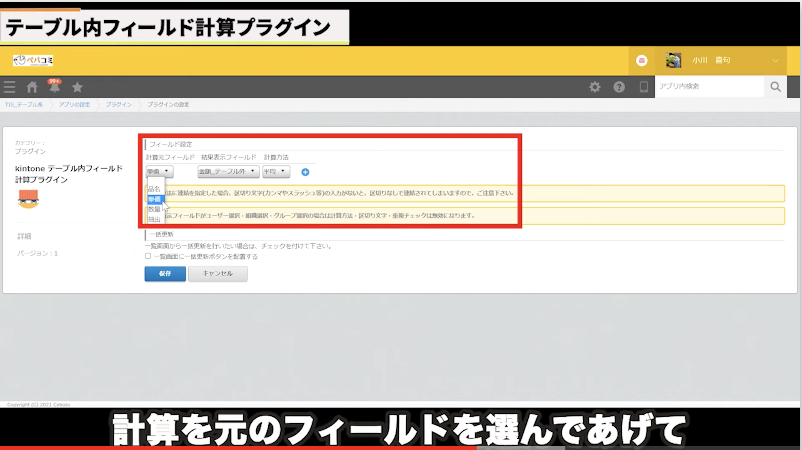Go to the home icon
The width and height of the screenshot is (802, 450).
pyautogui.click(x=32, y=87)
